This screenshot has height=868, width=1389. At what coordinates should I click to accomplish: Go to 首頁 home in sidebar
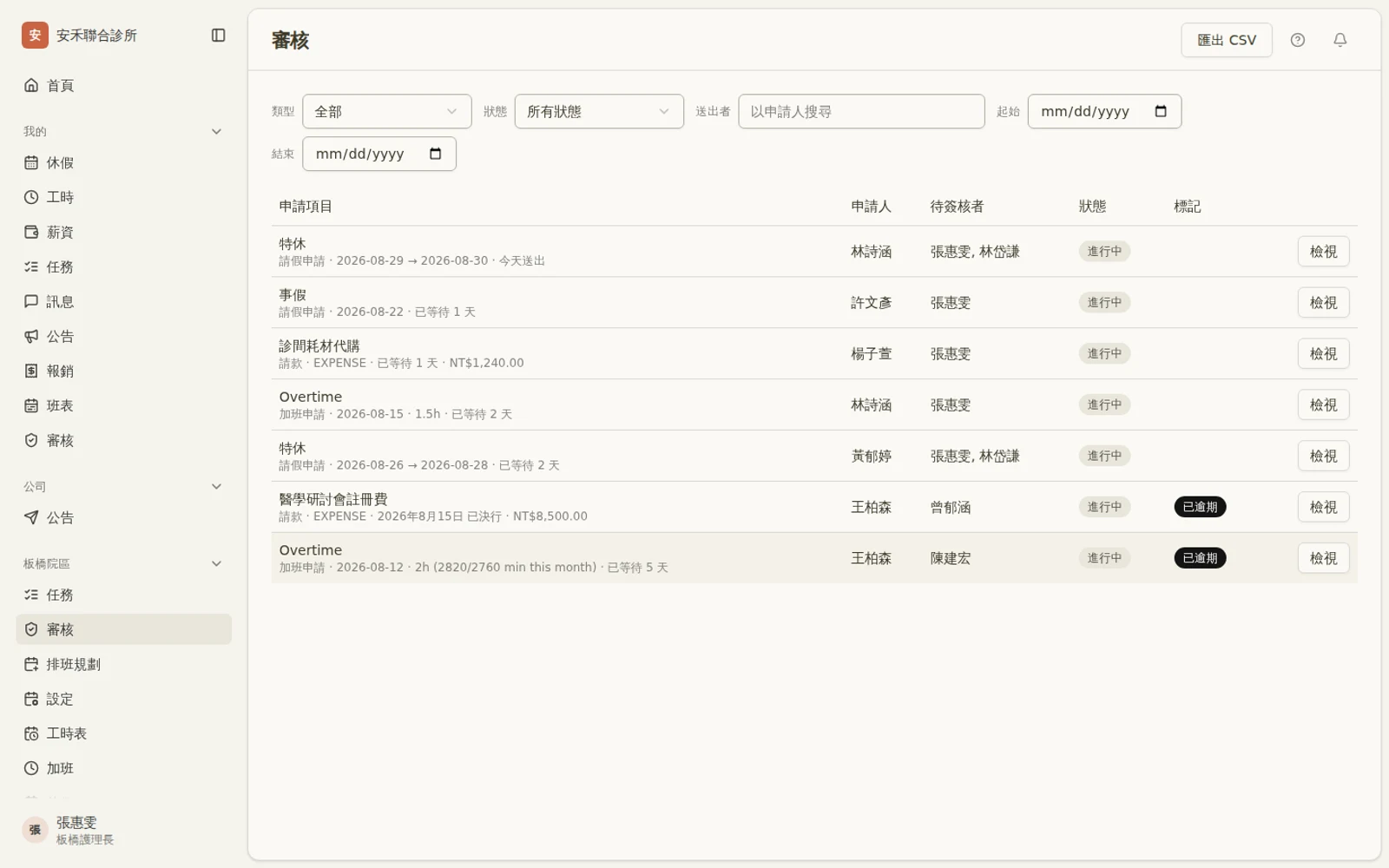tap(124, 85)
